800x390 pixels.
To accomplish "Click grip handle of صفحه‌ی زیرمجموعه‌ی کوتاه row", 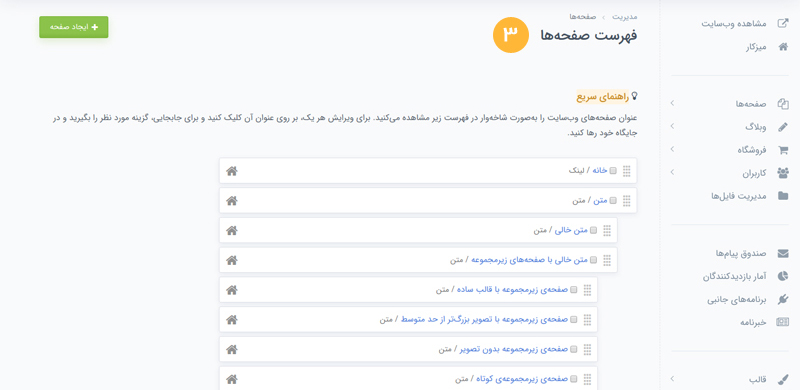I will tap(587, 379).
